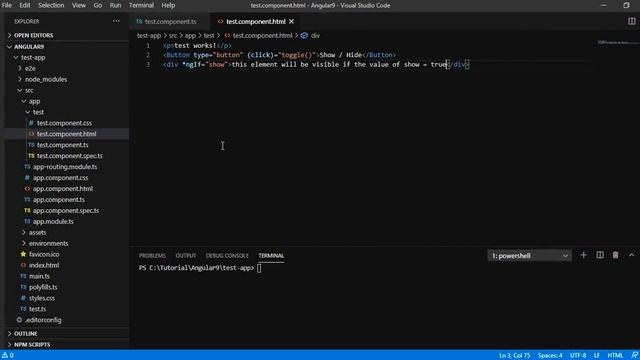Change end of line sequence LF

click(597, 355)
